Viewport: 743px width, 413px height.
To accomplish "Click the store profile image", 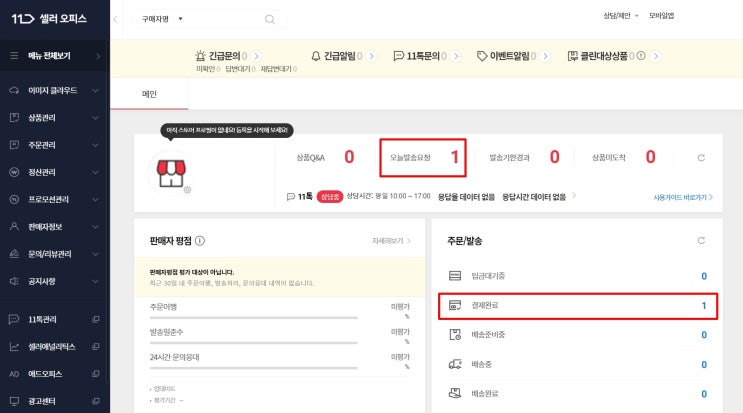I will point(171,173).
